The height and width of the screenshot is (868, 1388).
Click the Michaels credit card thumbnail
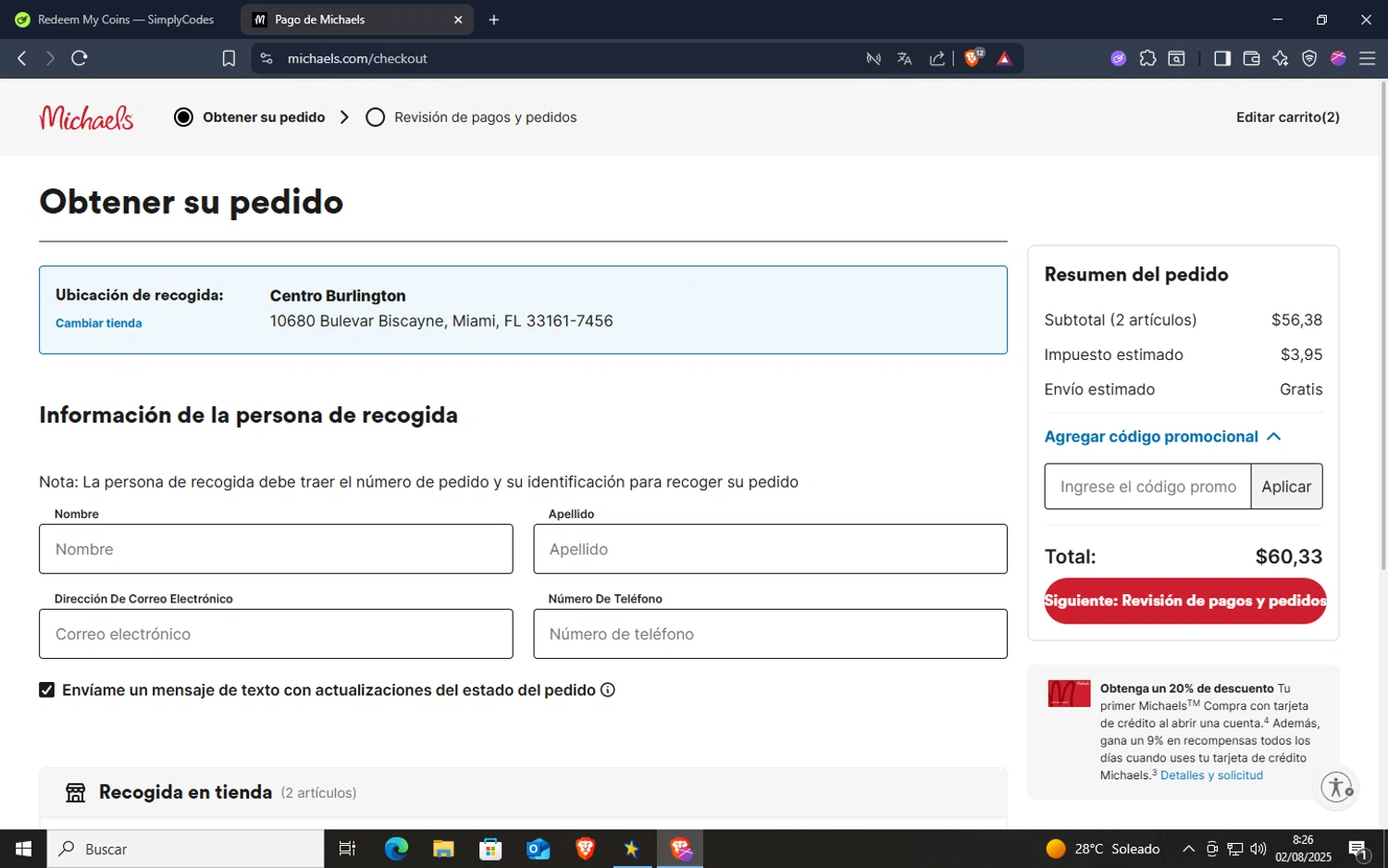(x=1069, y=693)
